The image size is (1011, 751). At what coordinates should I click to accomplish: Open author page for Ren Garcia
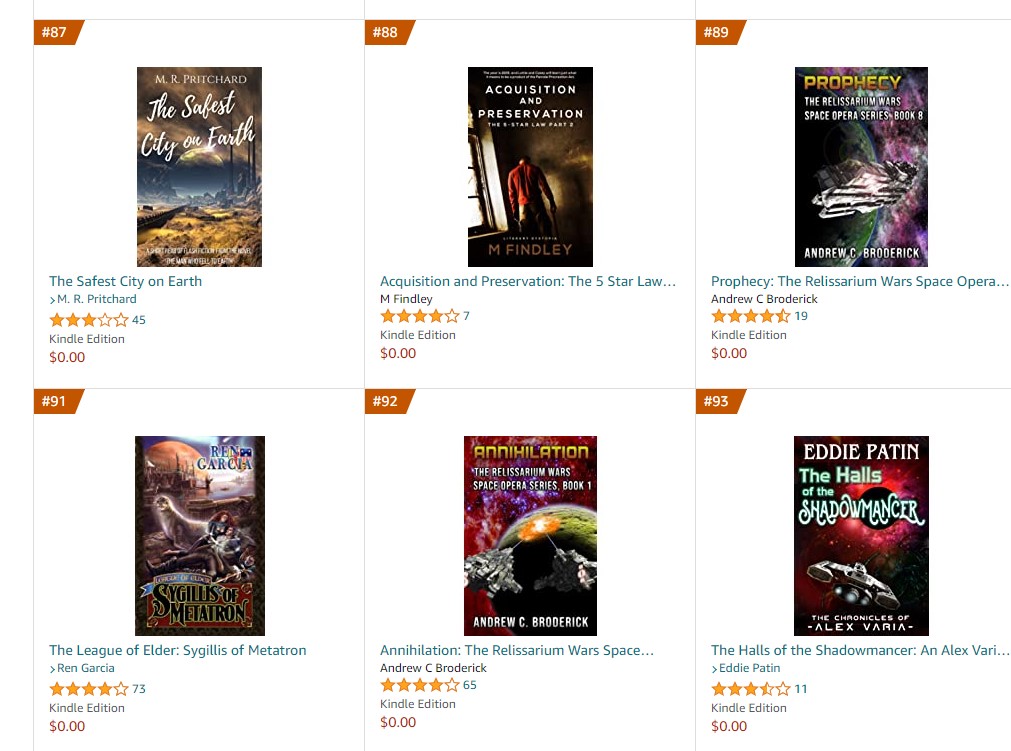[86, 668]
